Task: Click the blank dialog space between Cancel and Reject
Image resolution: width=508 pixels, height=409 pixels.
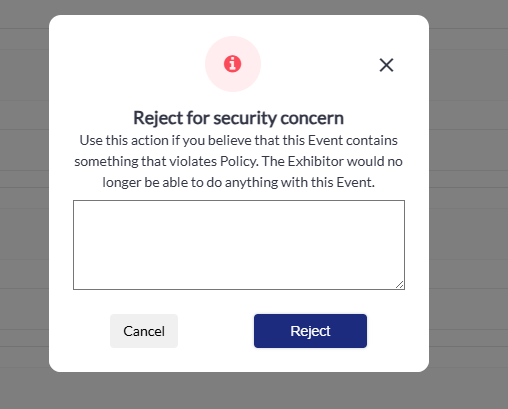Action: tap(216, 331)
